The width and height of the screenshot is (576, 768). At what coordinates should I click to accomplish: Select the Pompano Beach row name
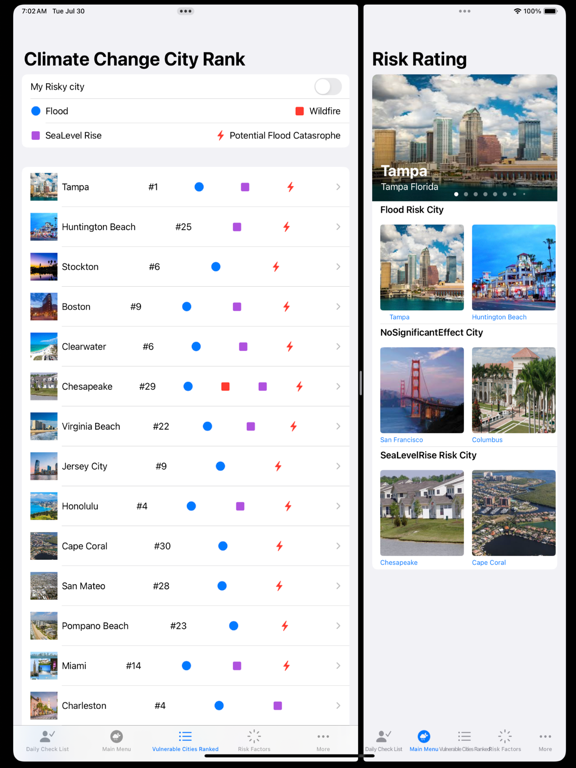95,625
